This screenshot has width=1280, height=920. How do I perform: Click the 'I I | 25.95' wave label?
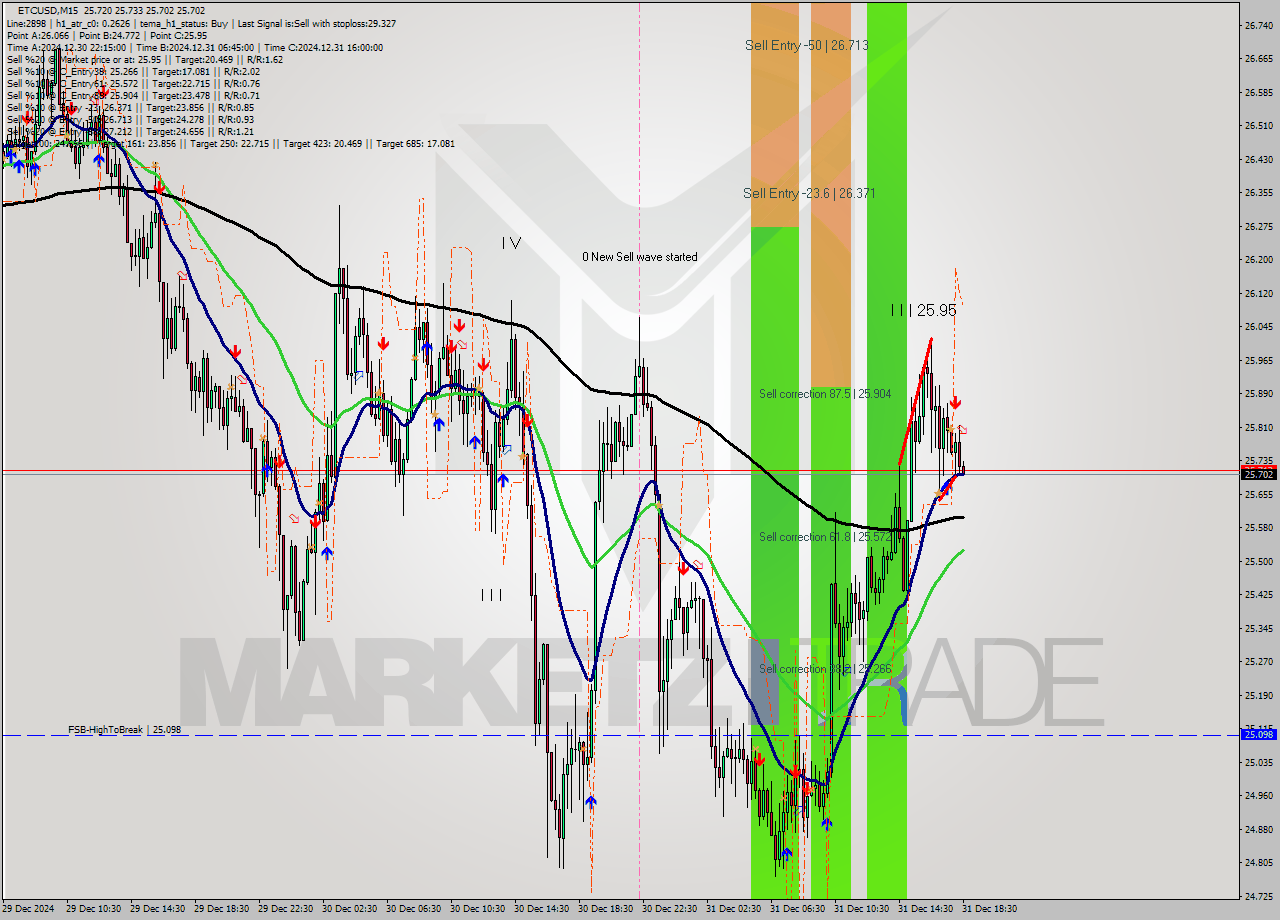click(924, 311)
